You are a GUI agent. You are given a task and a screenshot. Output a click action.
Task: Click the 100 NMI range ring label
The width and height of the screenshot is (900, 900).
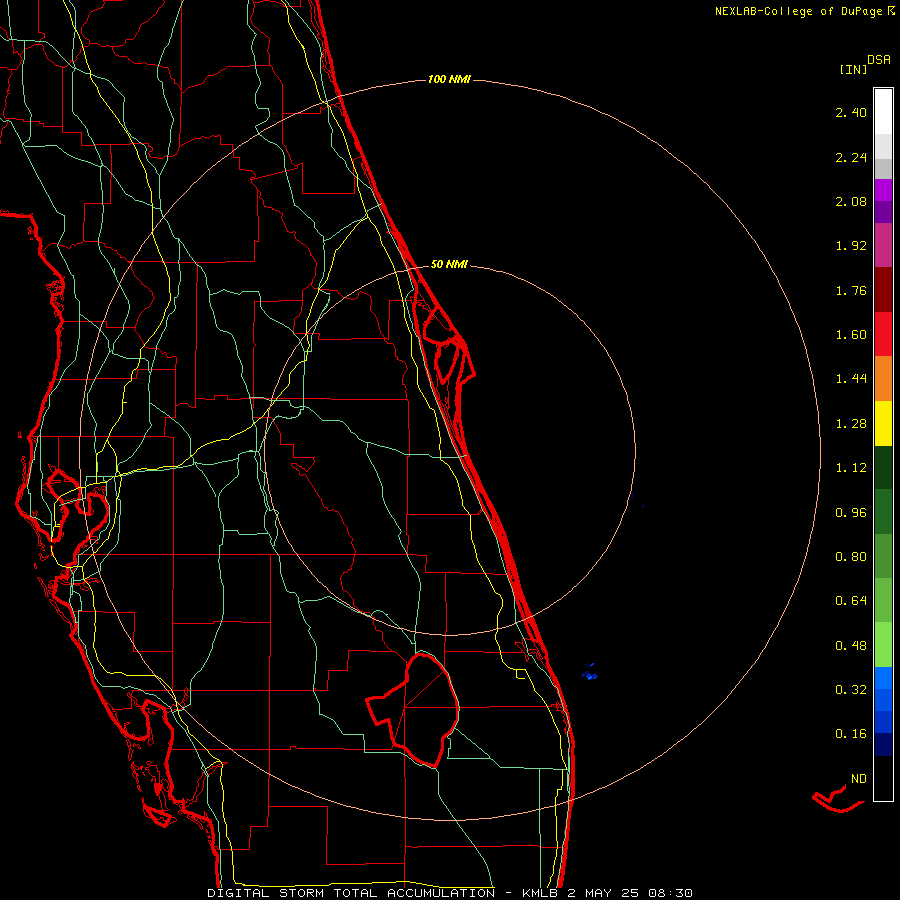[x=449, y=79]
